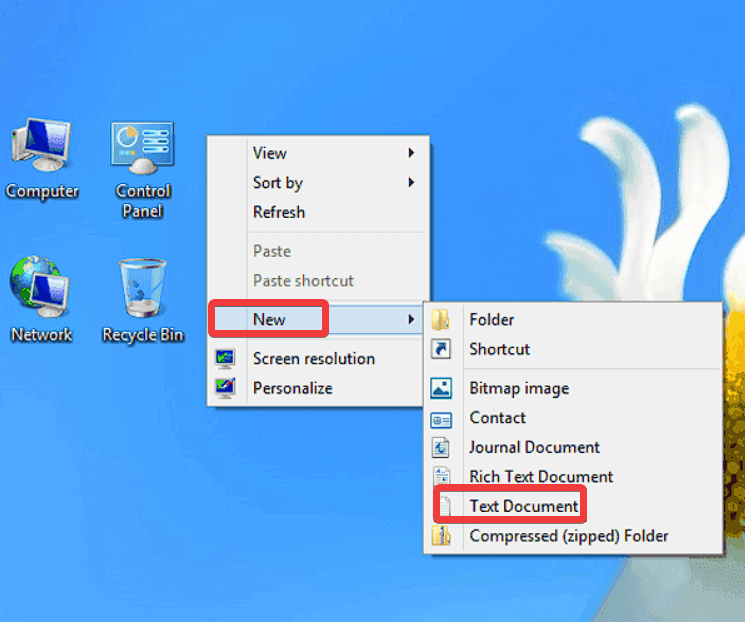
Task: Click the Folder icon in New submenu
Action: pos(441,320)
